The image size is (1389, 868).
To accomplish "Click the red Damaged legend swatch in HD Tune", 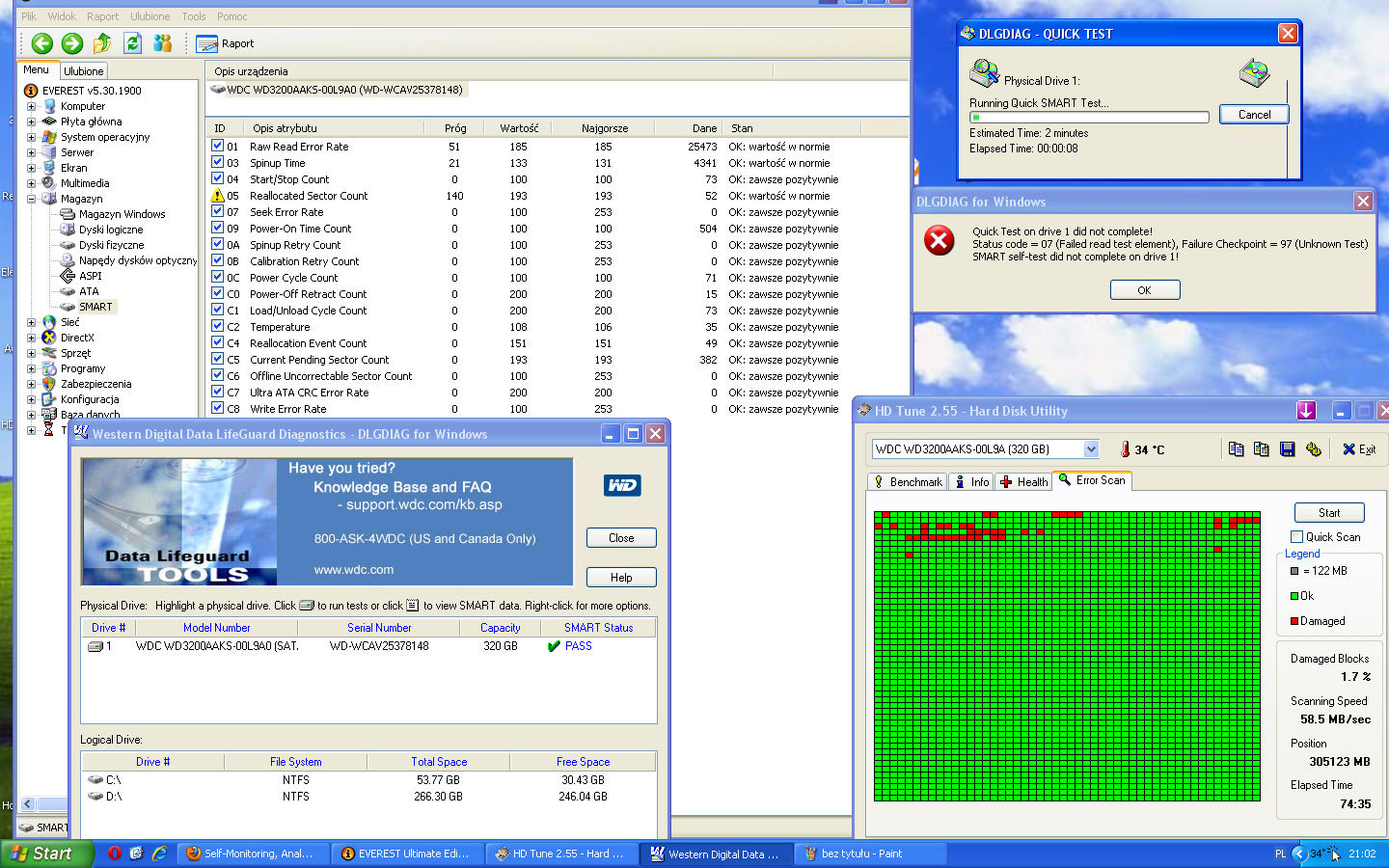I will tap(1294, 621).
